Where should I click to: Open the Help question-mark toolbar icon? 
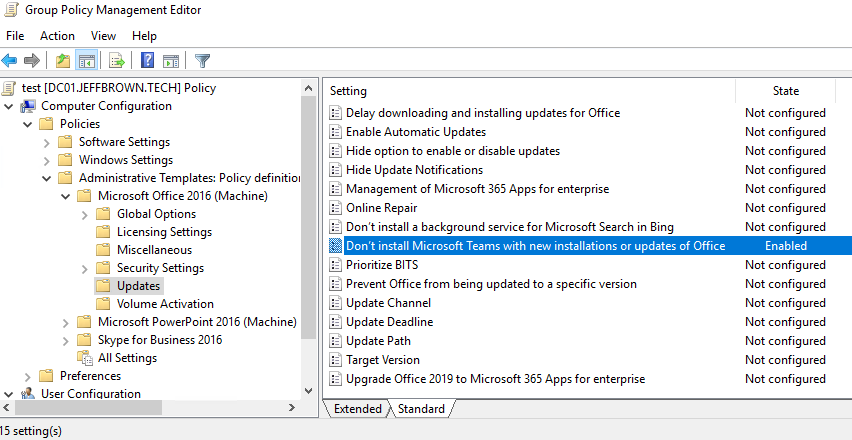click(x=147, y=60)
